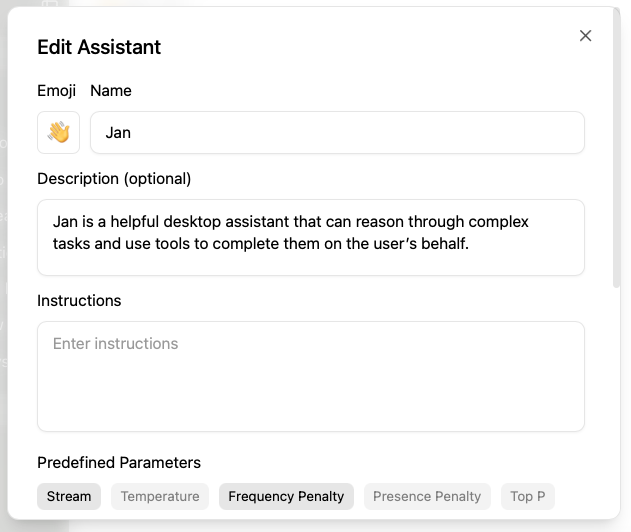
Task: Click the Instructions section label
Action: coord(79,301)
